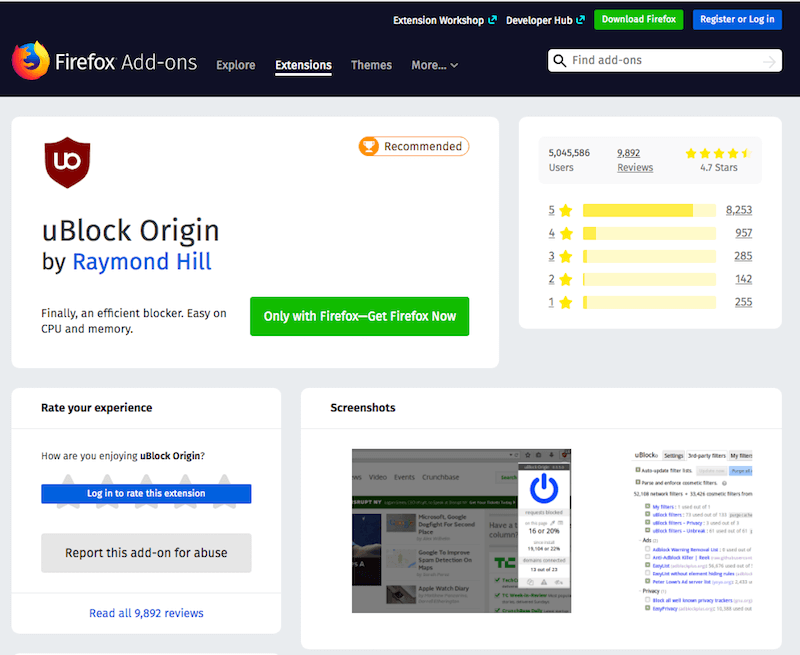
Task: Open the first screenshot with power button
Action: (x=461, y=531)
